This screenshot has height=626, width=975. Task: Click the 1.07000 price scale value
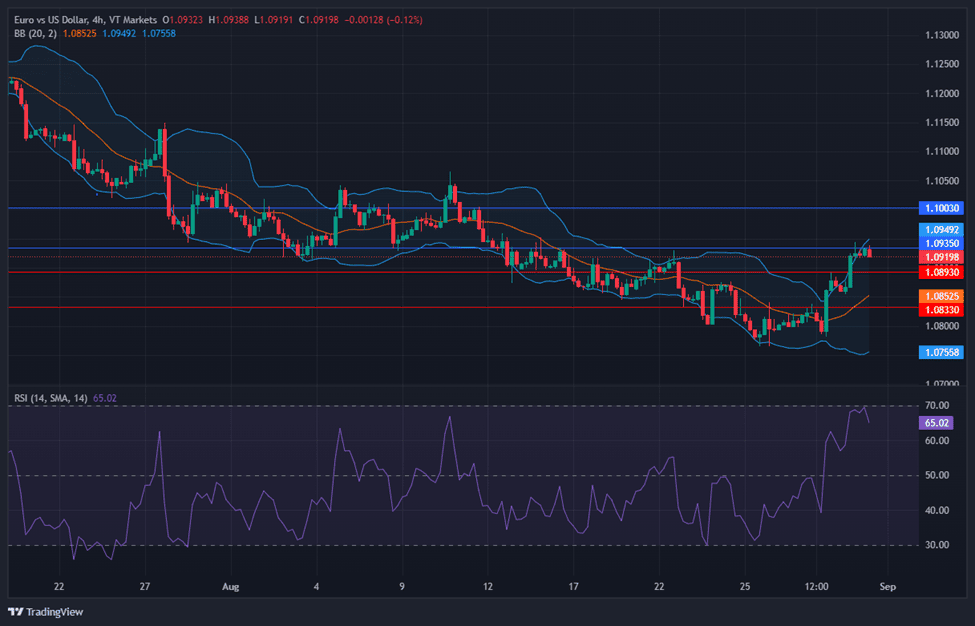941,384
